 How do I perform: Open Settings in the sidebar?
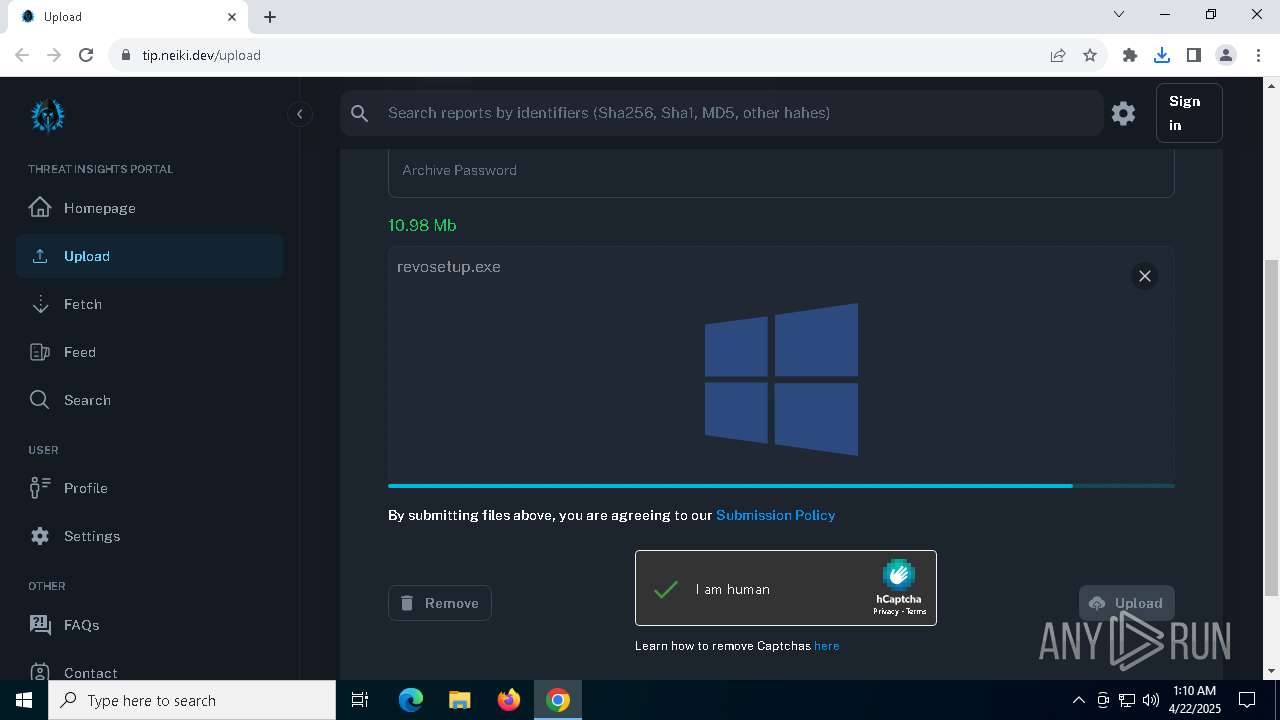point(150,536)
